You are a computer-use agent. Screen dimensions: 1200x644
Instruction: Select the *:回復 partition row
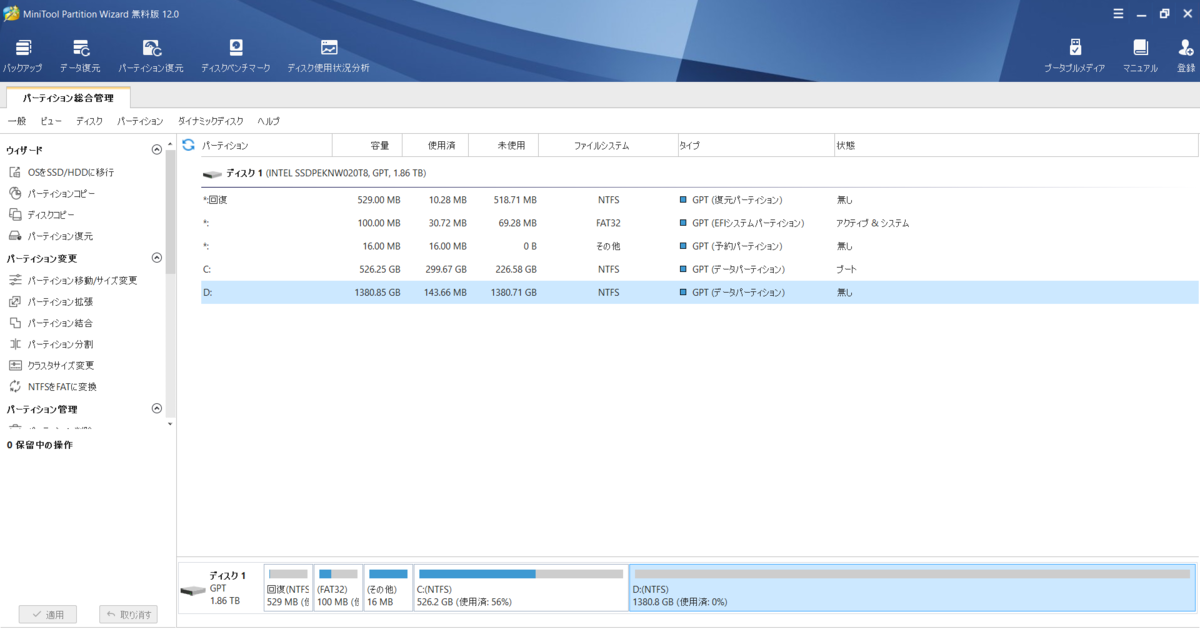click(699, 200)
